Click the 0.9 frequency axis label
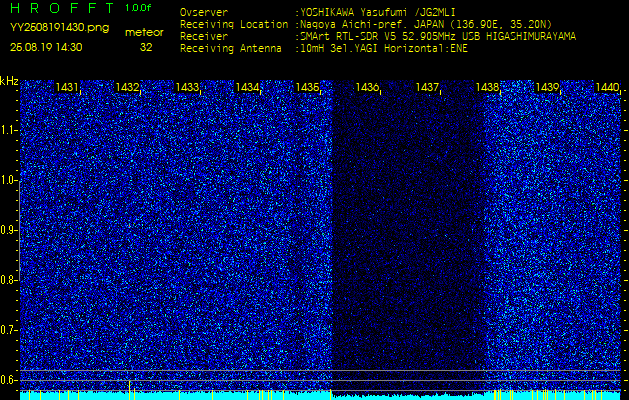The height and width of the screenshot is (400, 629). tap(6, 230)
